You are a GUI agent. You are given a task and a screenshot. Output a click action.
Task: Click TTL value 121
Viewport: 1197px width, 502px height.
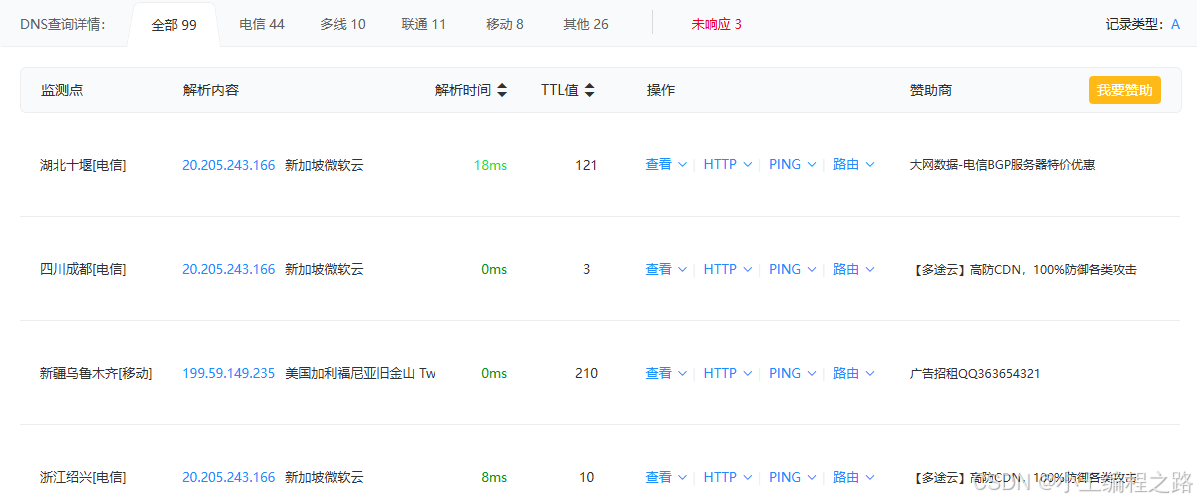(x=586, y=164)
